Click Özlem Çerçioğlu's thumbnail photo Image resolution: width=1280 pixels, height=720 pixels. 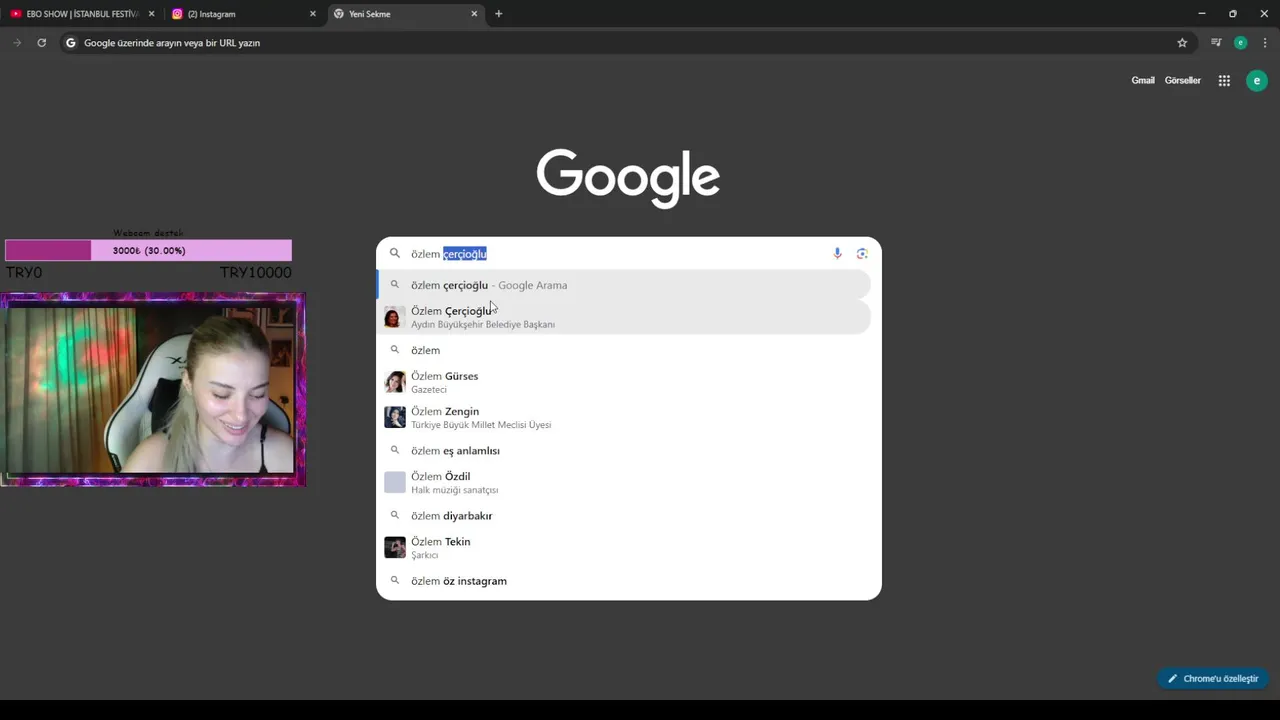395,317
